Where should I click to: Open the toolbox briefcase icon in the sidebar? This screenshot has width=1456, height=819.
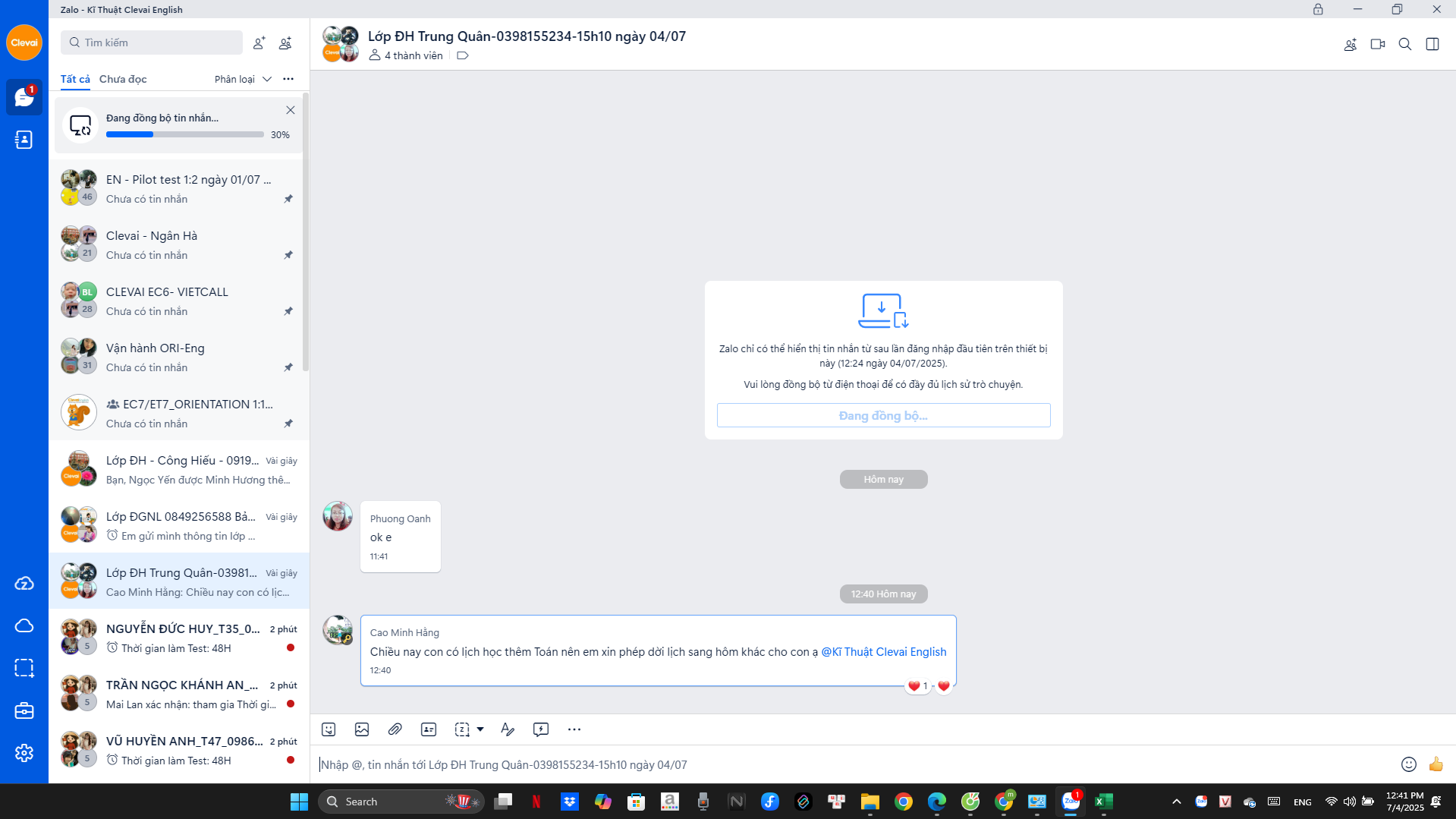pyautogui.click(x=24, y=710)
